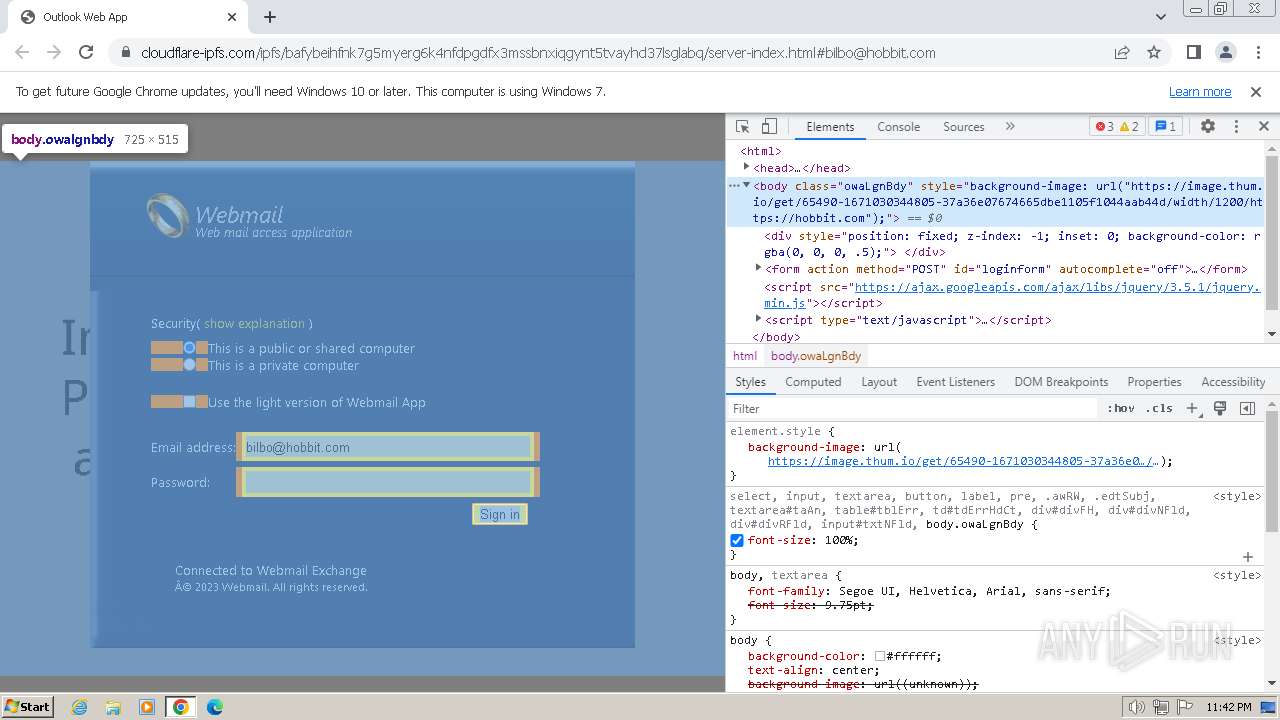Select the Styles tab

click(750, 382)
